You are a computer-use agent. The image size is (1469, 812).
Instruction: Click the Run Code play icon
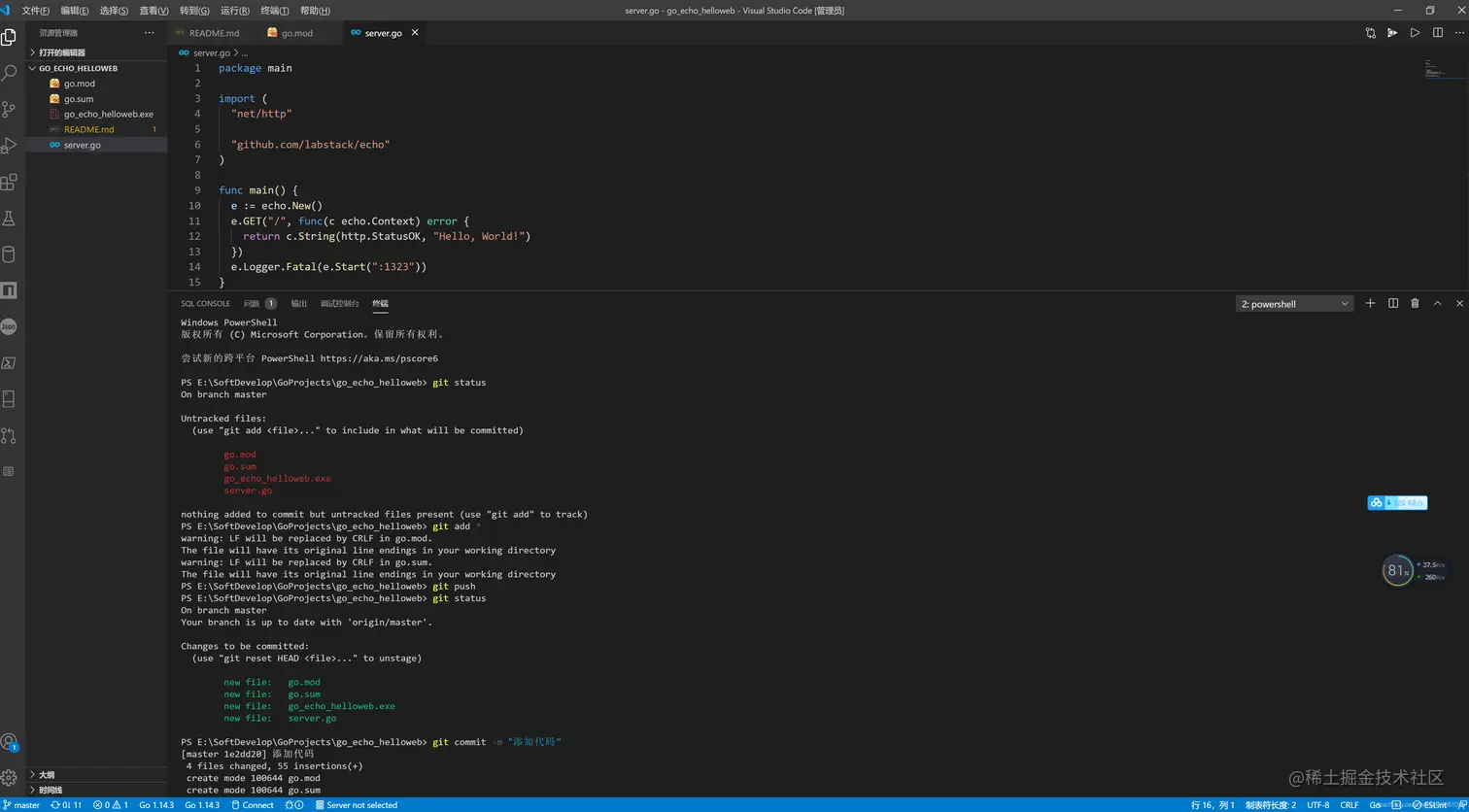pyautogui.click(x=1417, y=32)
